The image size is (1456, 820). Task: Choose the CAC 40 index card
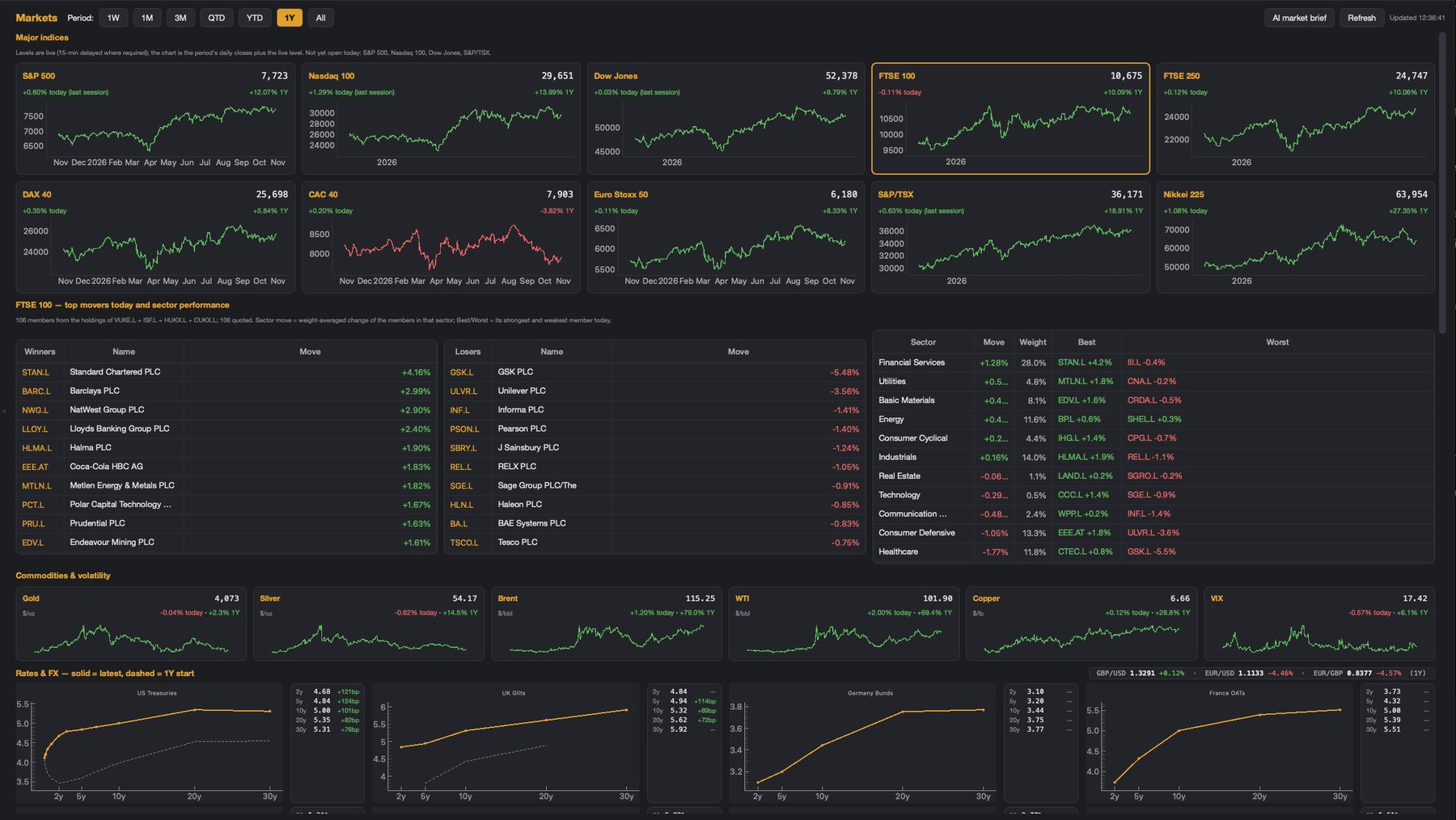[x=441, y=237]
